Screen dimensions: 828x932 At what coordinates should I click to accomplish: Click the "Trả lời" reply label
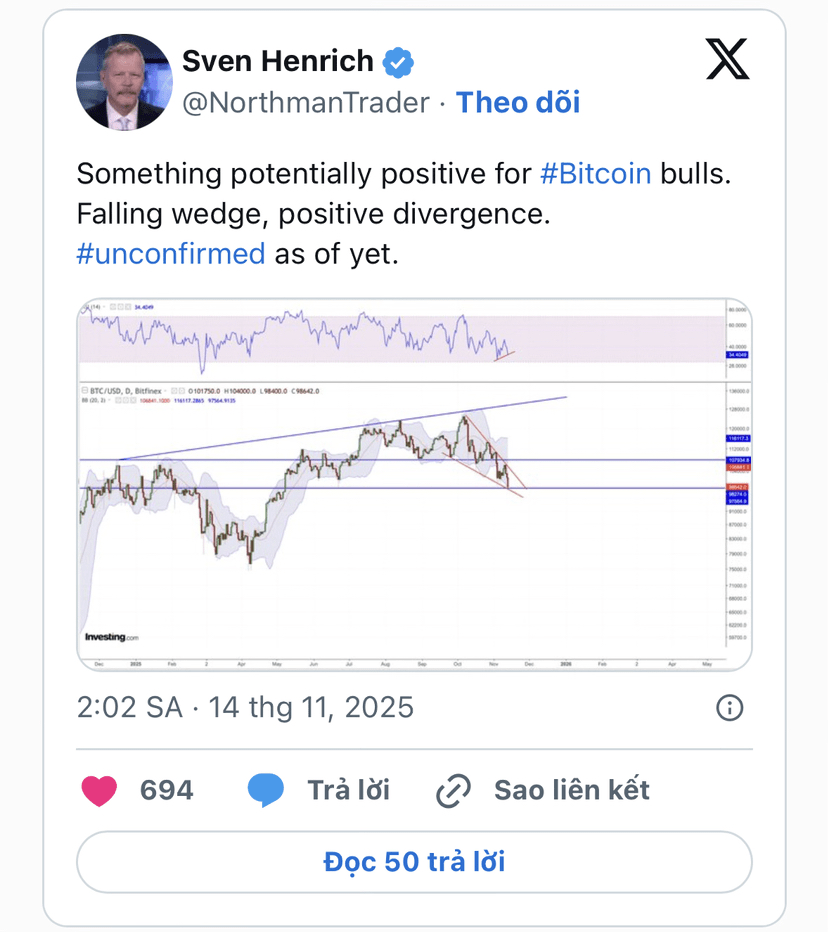348,790
